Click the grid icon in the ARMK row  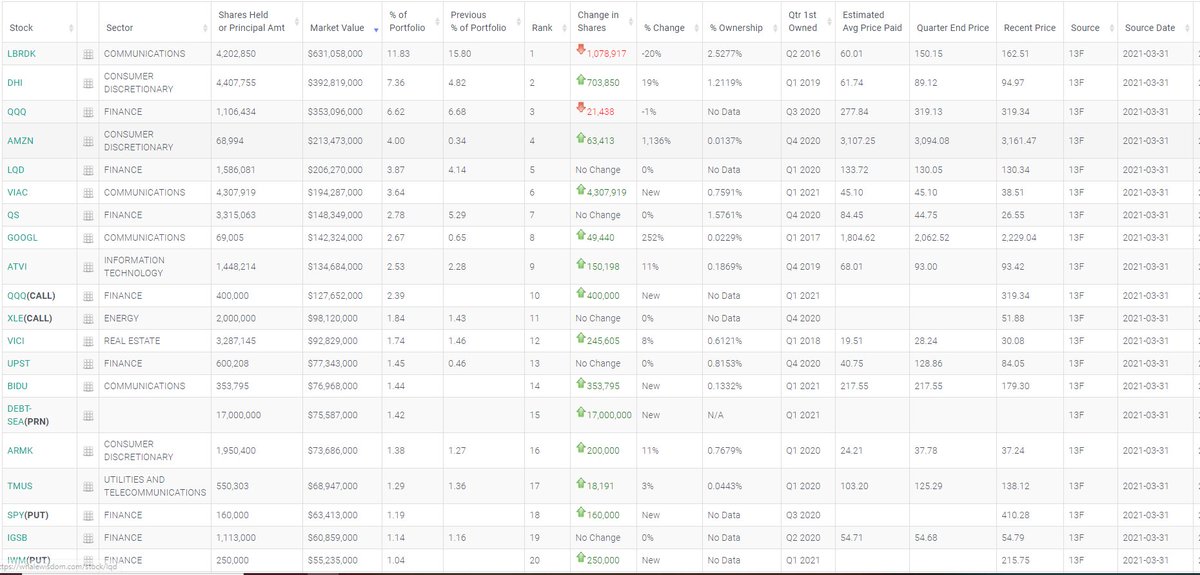click(x=87, y=451)
